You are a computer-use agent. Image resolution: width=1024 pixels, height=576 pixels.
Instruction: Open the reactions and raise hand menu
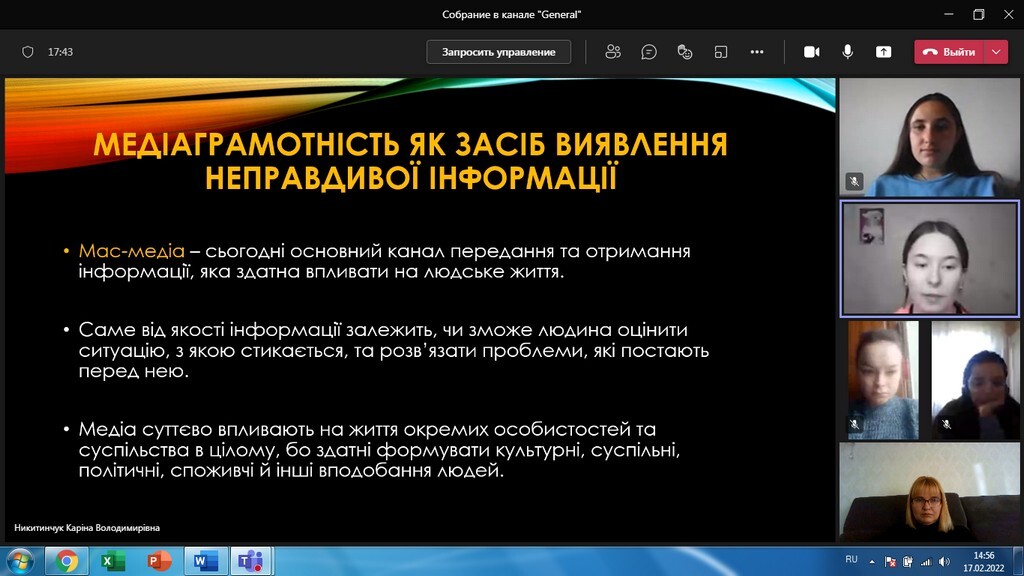685,52
